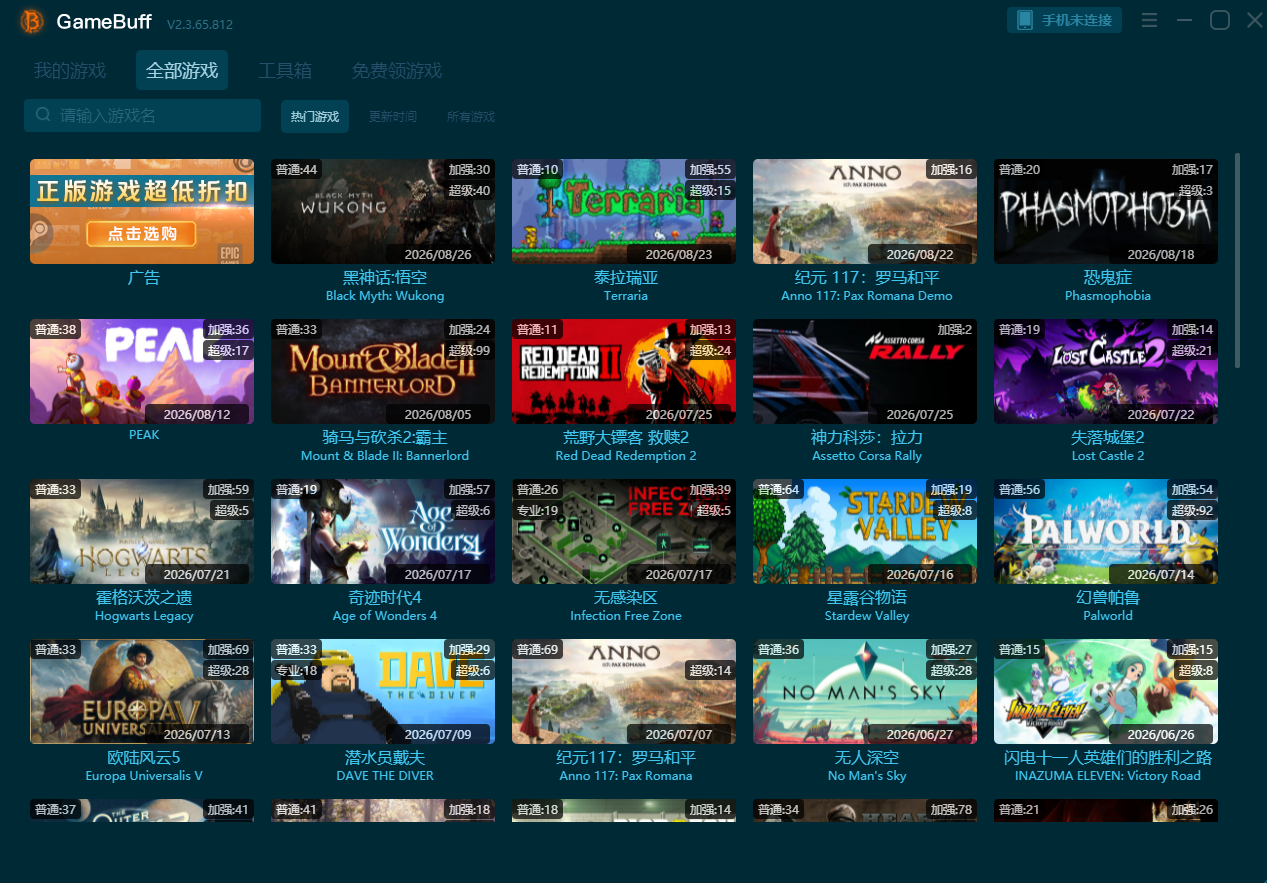Open DAVE THE DIVER cover

coord(383,691)
